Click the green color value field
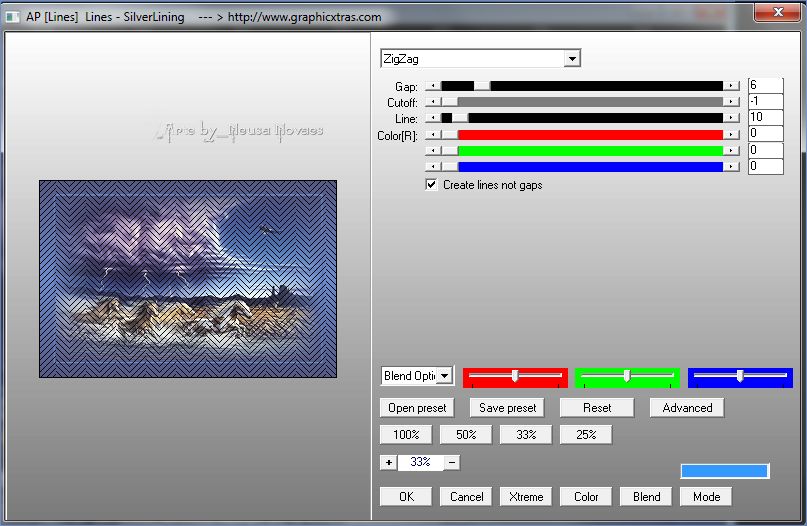Viewport: 807px width, 526px height. [765, 150]
